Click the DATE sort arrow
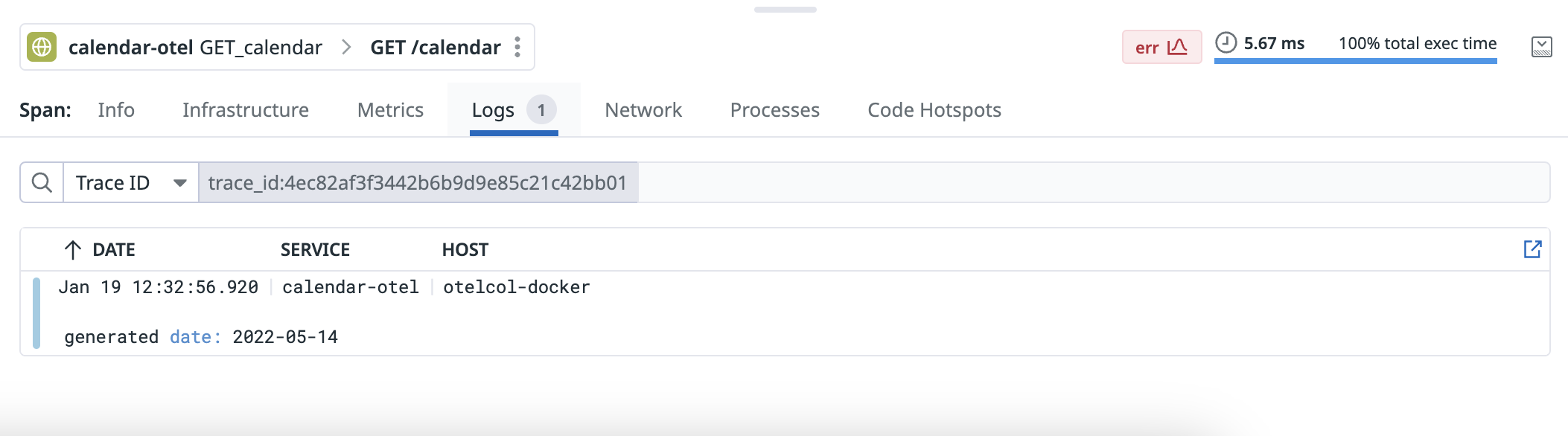 pyautogui.click(x=72, y=250)
